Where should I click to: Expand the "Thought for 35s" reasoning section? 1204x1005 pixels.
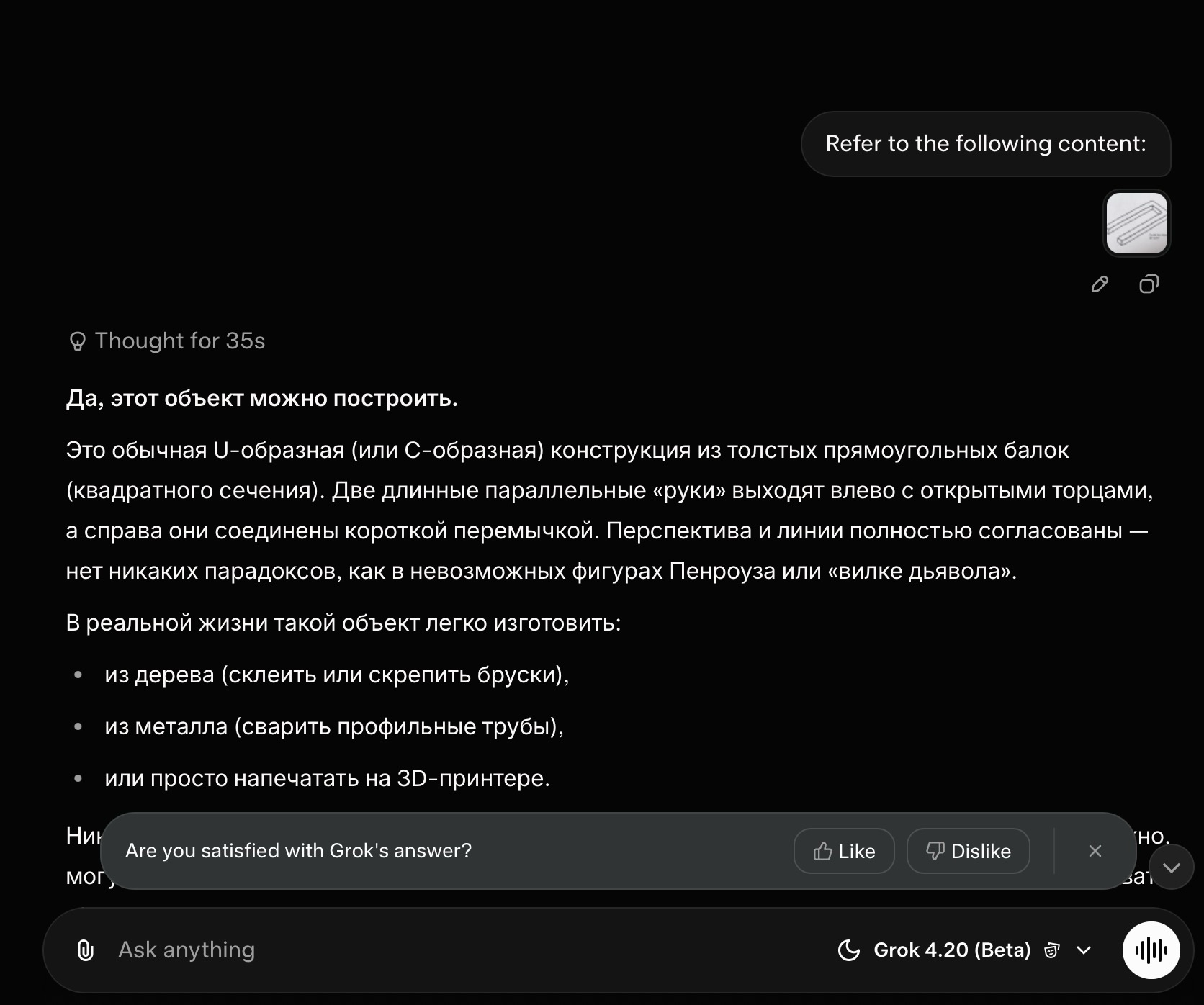166,341
